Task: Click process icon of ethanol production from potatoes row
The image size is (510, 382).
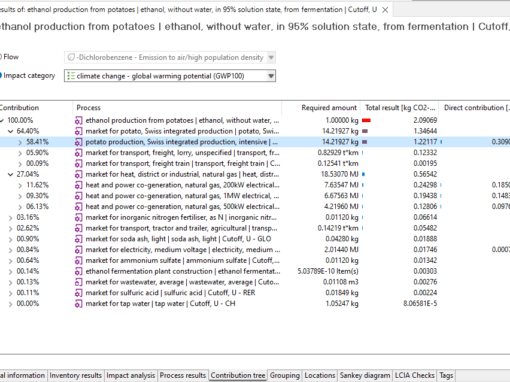Action: [78, 121]
